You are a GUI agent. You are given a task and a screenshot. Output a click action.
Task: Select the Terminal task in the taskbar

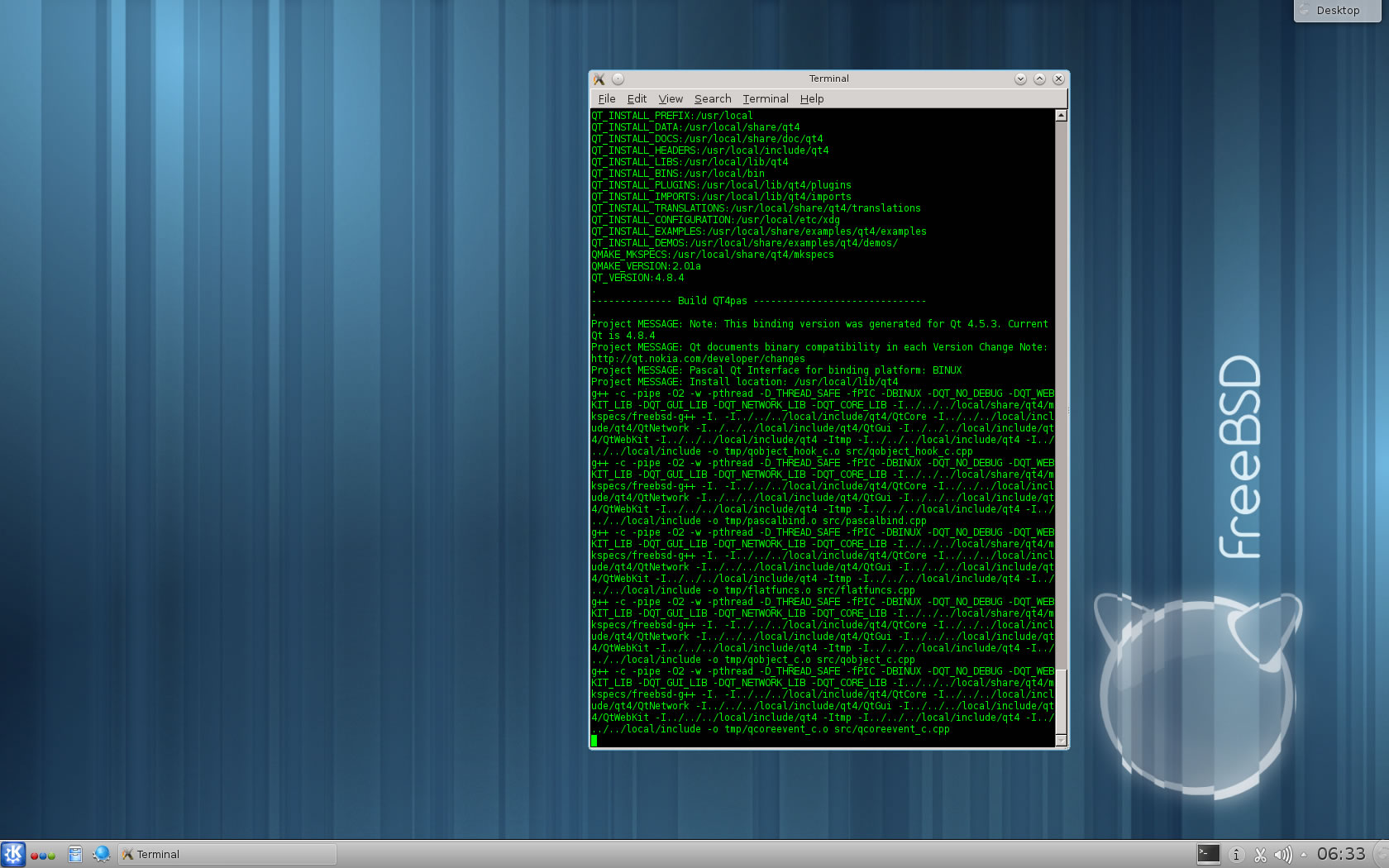coord(227,854)
